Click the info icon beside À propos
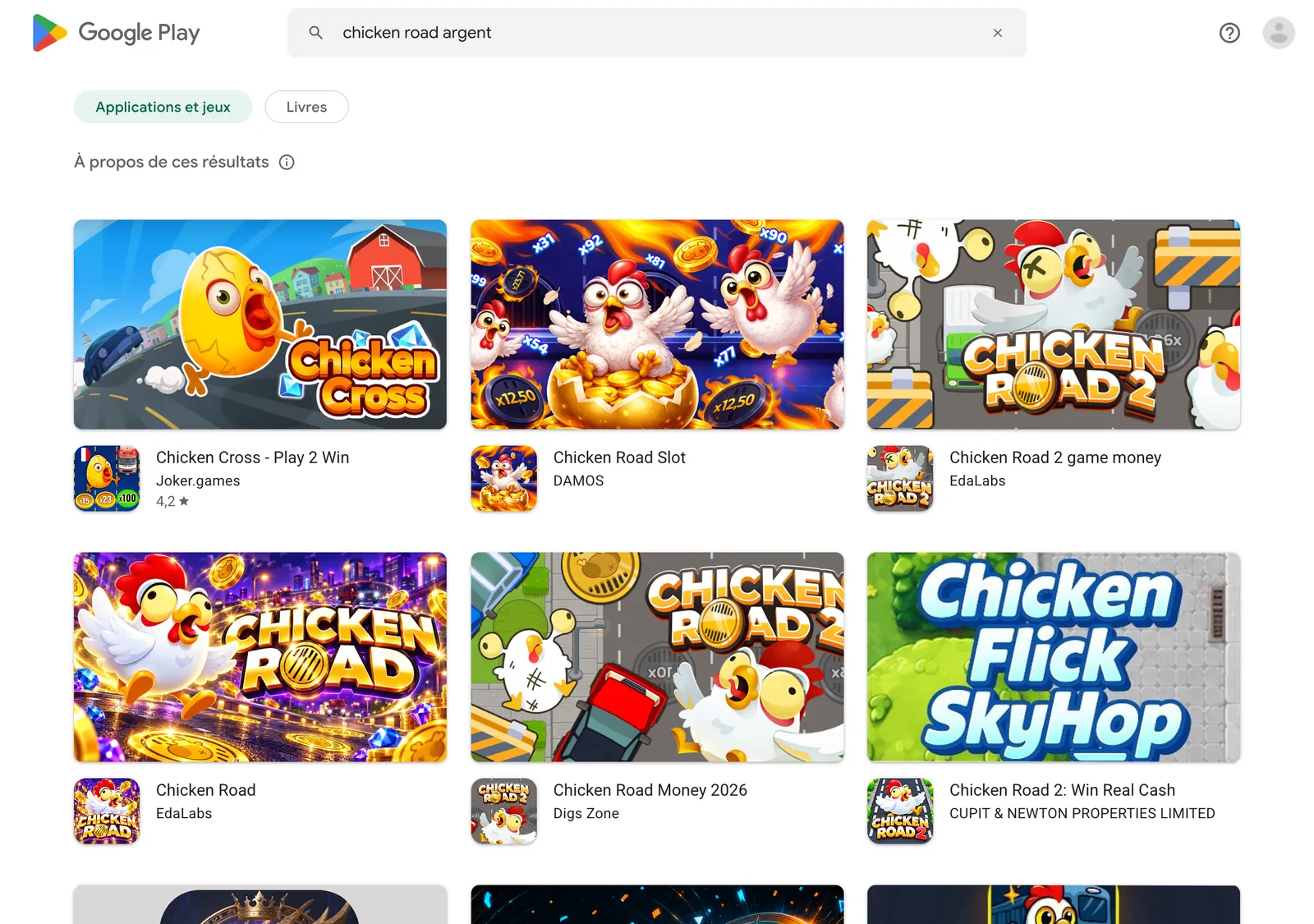The width and height of the screenshot is (1314, 924). click(287, 162)
